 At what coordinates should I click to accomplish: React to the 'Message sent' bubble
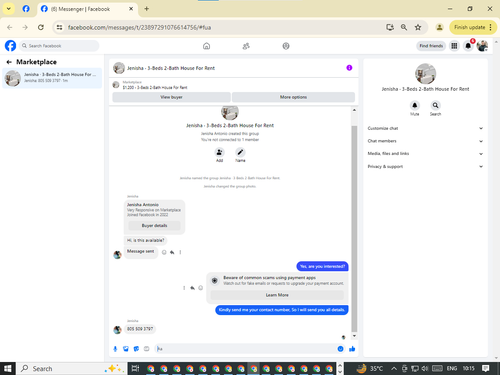point(164,252)
